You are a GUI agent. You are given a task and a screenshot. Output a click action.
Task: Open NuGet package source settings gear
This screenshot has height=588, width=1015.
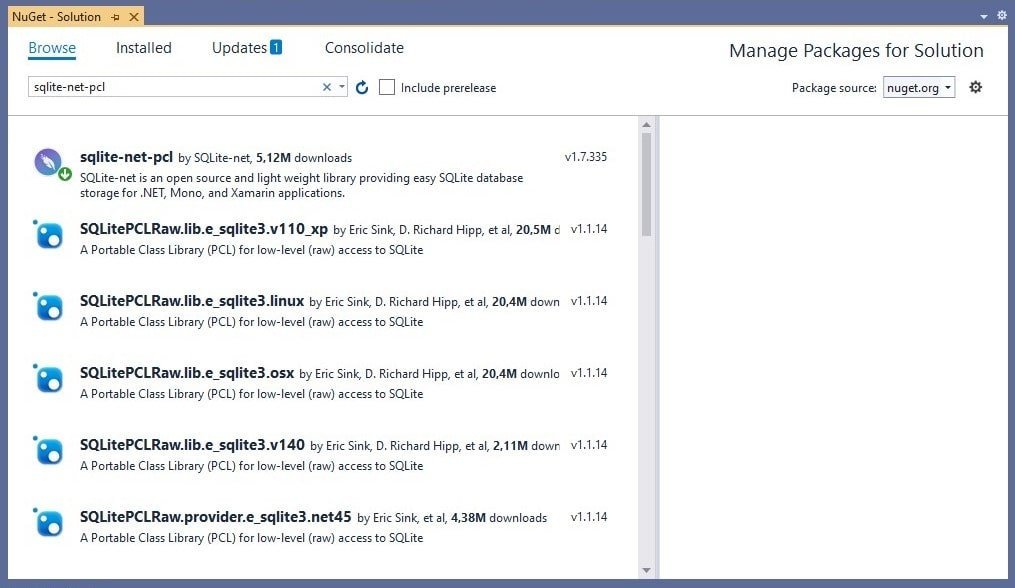pyautogui.click(x=976, y=87)
